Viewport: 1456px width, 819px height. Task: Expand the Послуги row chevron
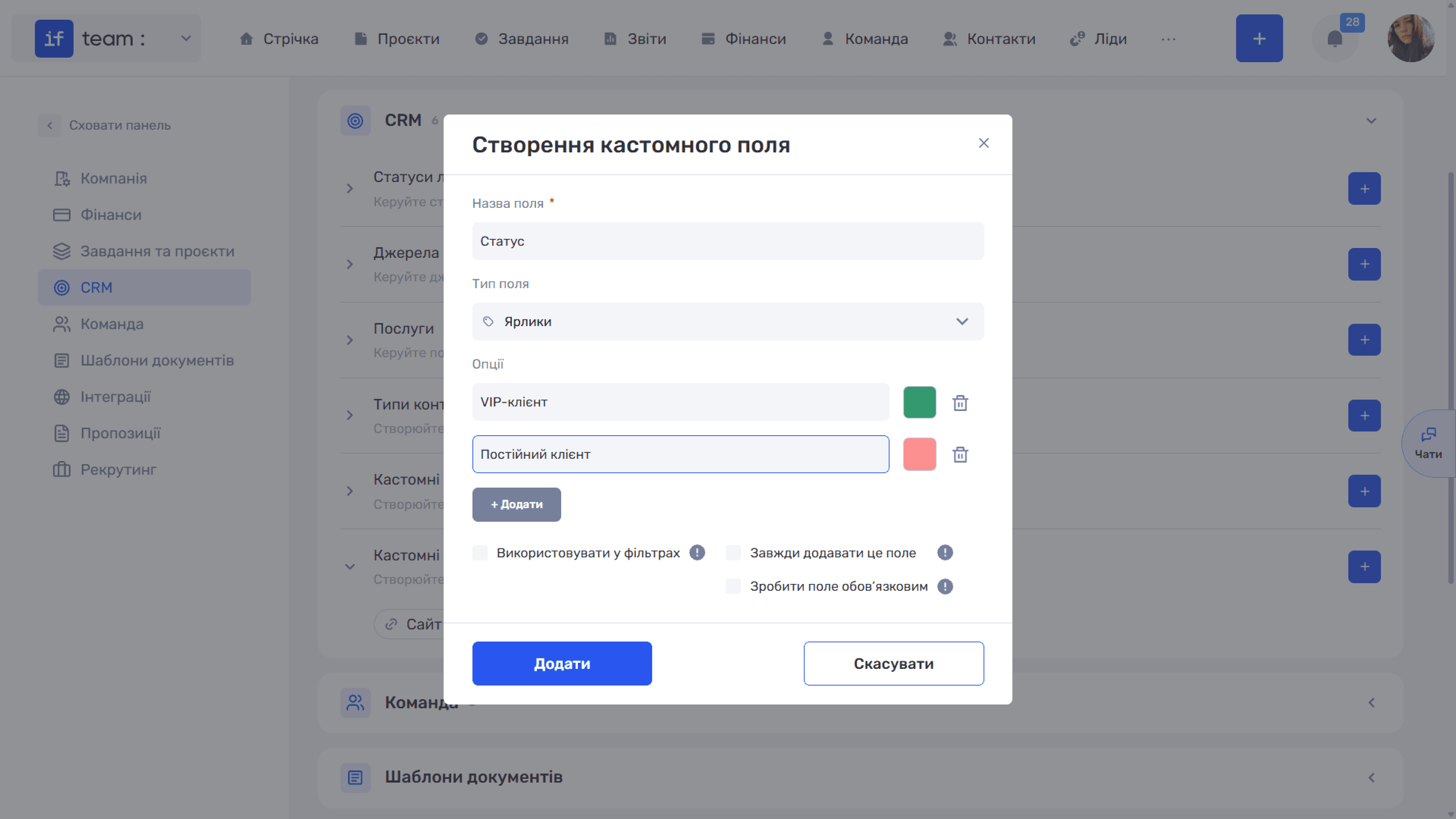(350, 340)
